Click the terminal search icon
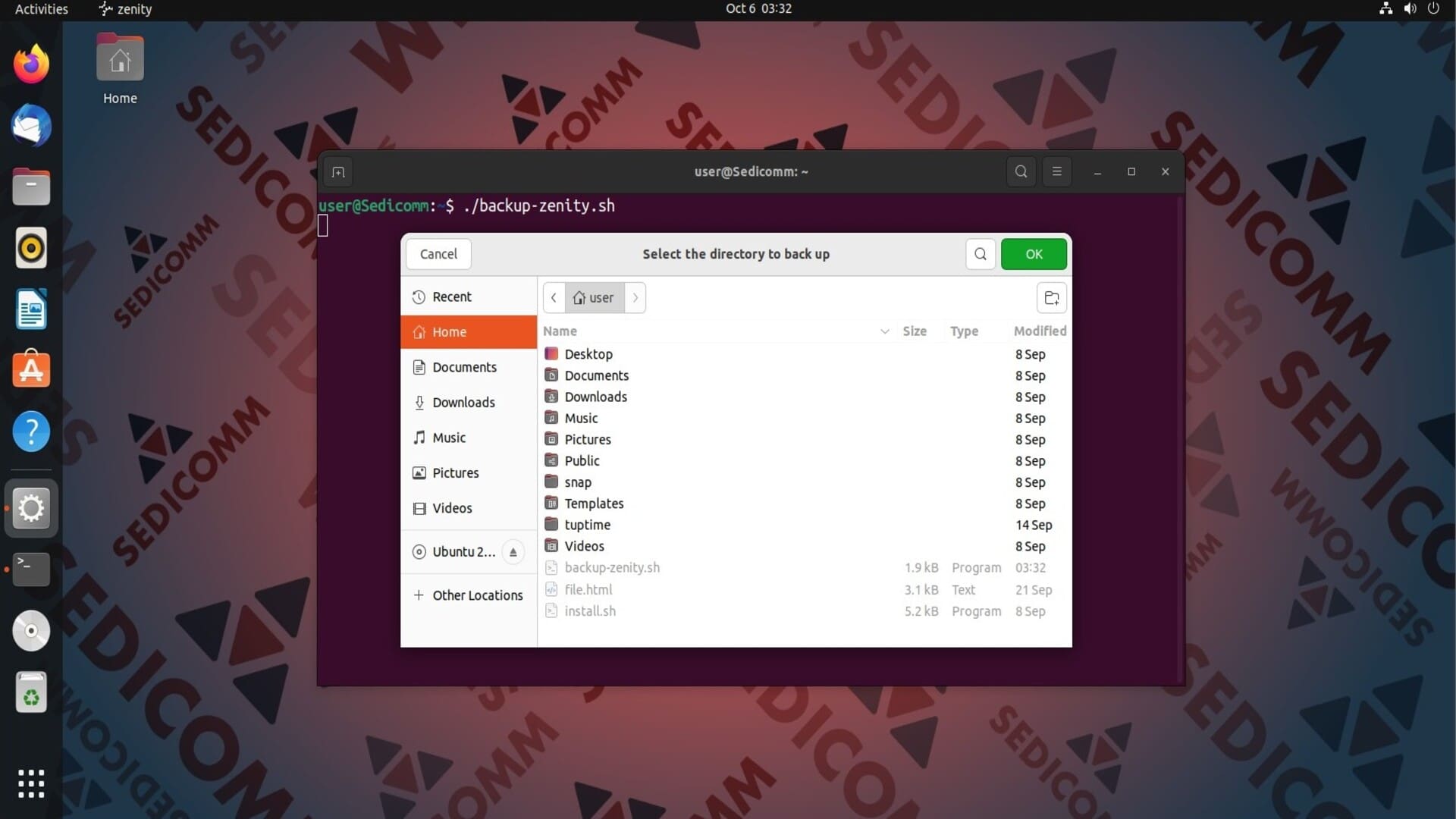Screen dimensions: 1456x819 click(x=1021, y=171)
